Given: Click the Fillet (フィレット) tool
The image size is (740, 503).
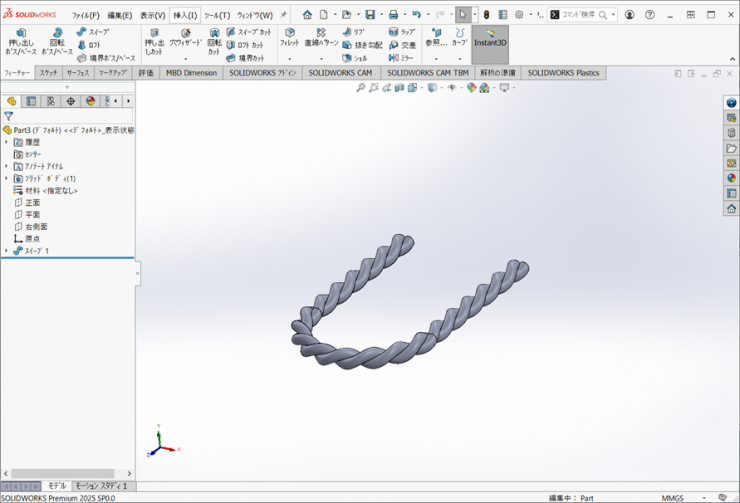Looking at the screenshot, I should click(289, 38).
